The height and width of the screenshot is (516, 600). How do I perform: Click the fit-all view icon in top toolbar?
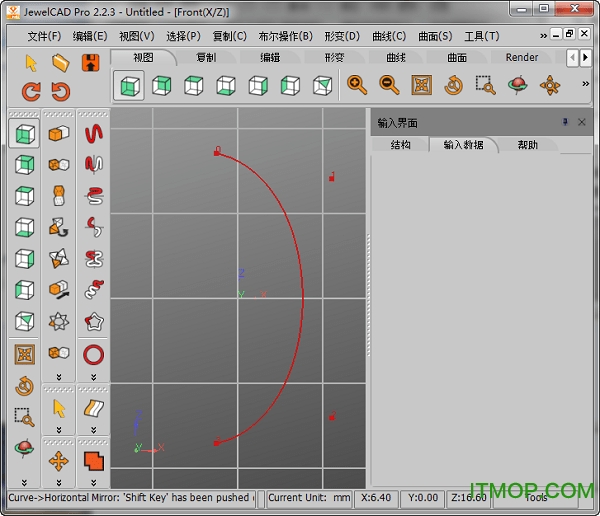click(421, 85)
